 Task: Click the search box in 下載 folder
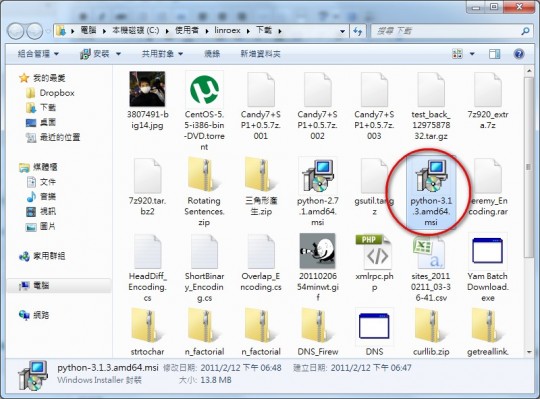448,31
